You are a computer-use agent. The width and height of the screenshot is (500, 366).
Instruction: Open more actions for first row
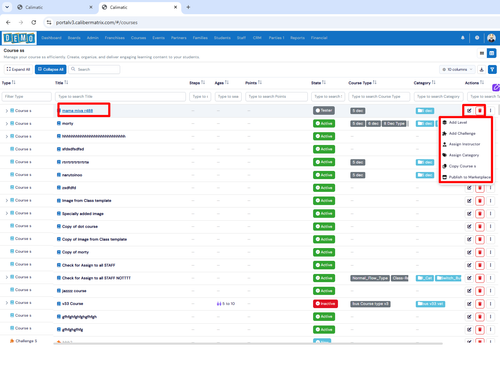490,111
